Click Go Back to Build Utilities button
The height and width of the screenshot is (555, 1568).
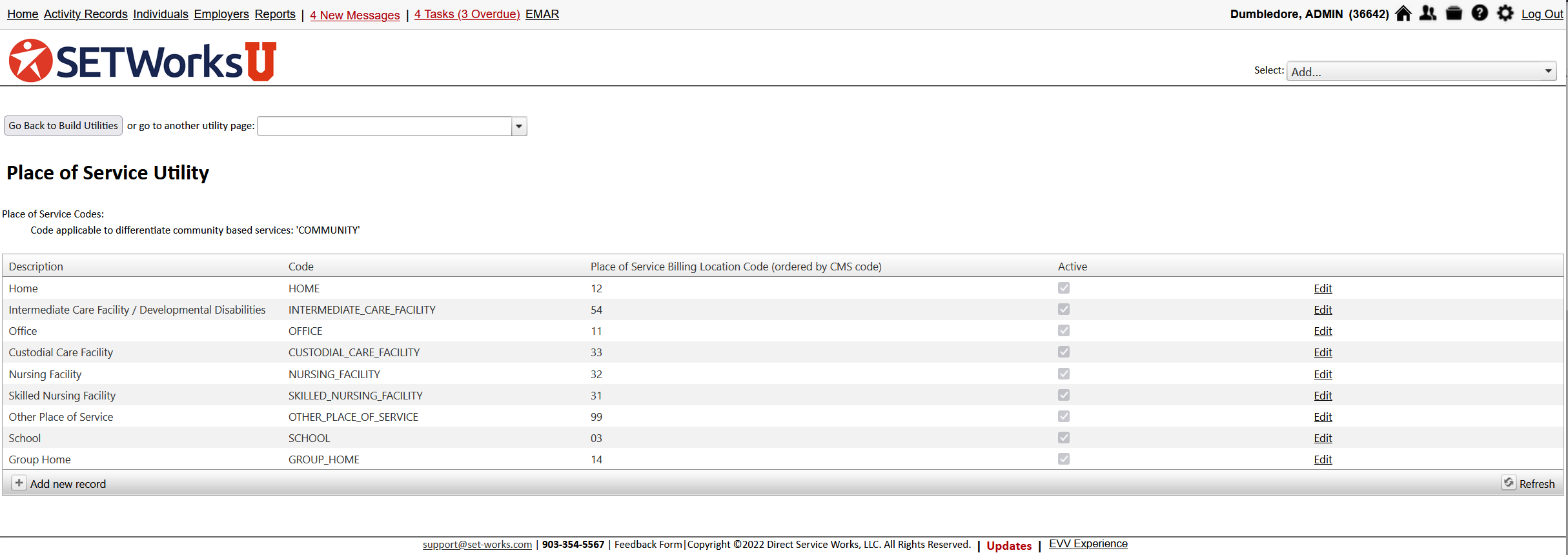63,125
